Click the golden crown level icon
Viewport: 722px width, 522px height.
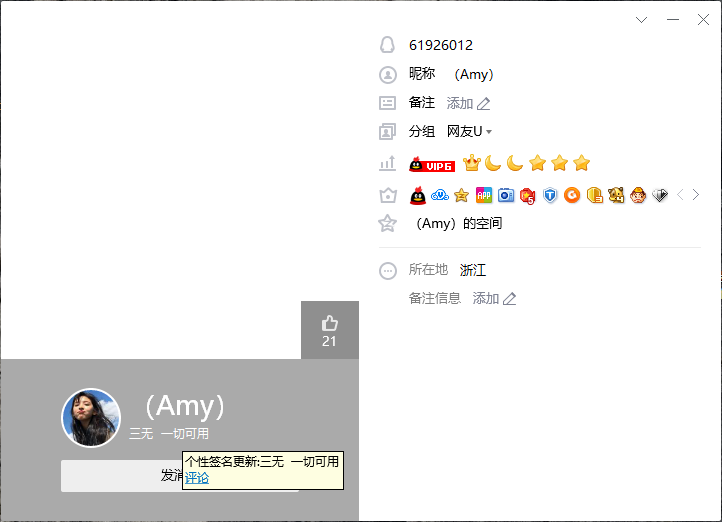(x=472, y=163)
